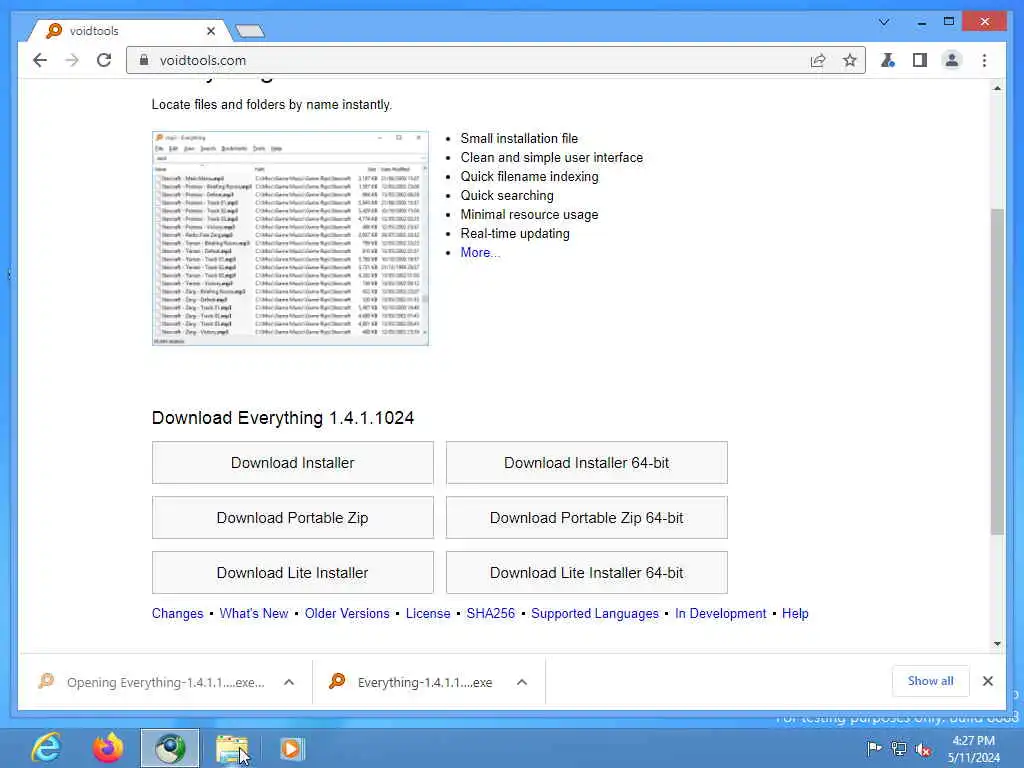Viewport: 1024px width, 768px height.
Task: Launch Firefox from taskbar
Action: 108,748
